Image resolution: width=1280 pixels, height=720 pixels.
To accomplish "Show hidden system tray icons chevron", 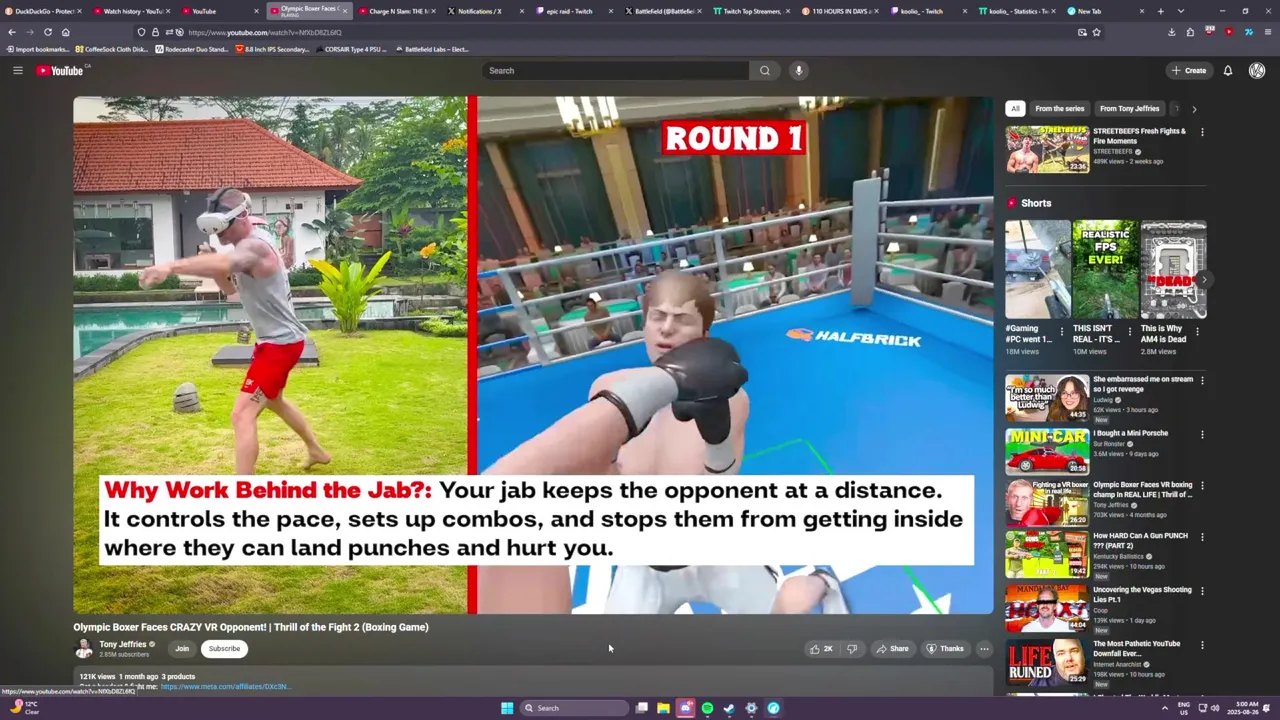I will point(1164,708).
